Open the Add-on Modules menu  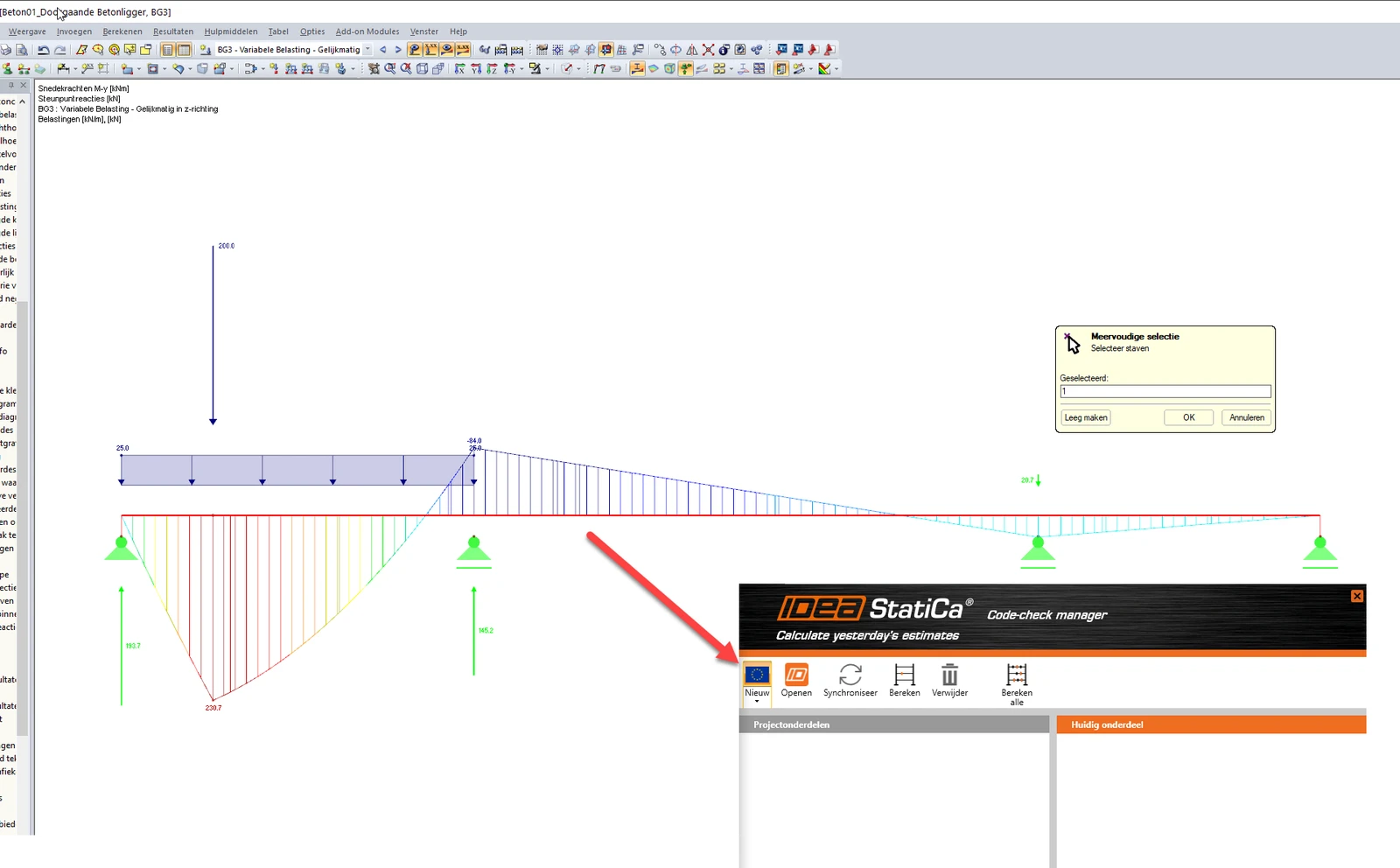coord(367,31)
